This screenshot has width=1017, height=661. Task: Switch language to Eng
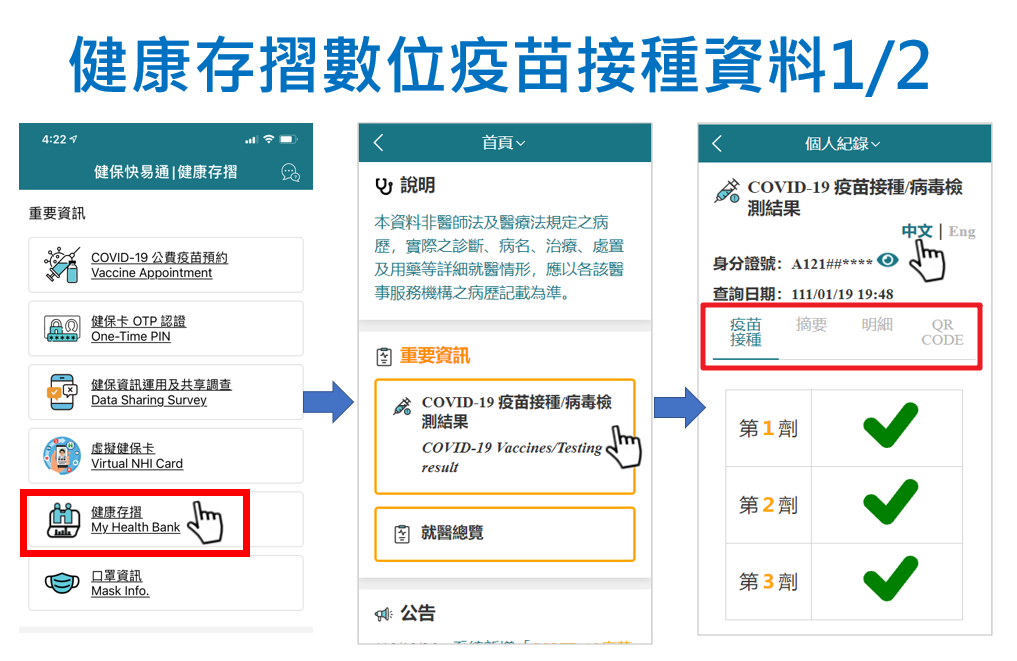point(962,232)
